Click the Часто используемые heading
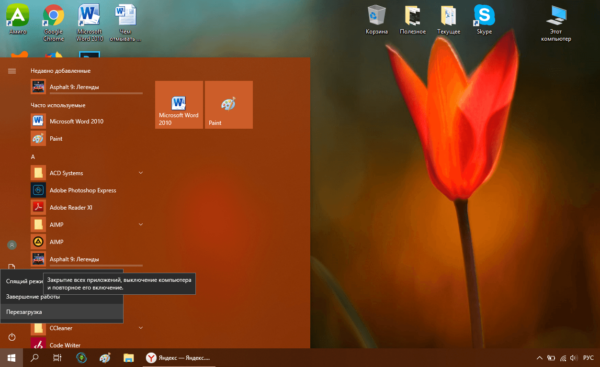The height and width of the screenshot is (367, 600). point(58,105)
